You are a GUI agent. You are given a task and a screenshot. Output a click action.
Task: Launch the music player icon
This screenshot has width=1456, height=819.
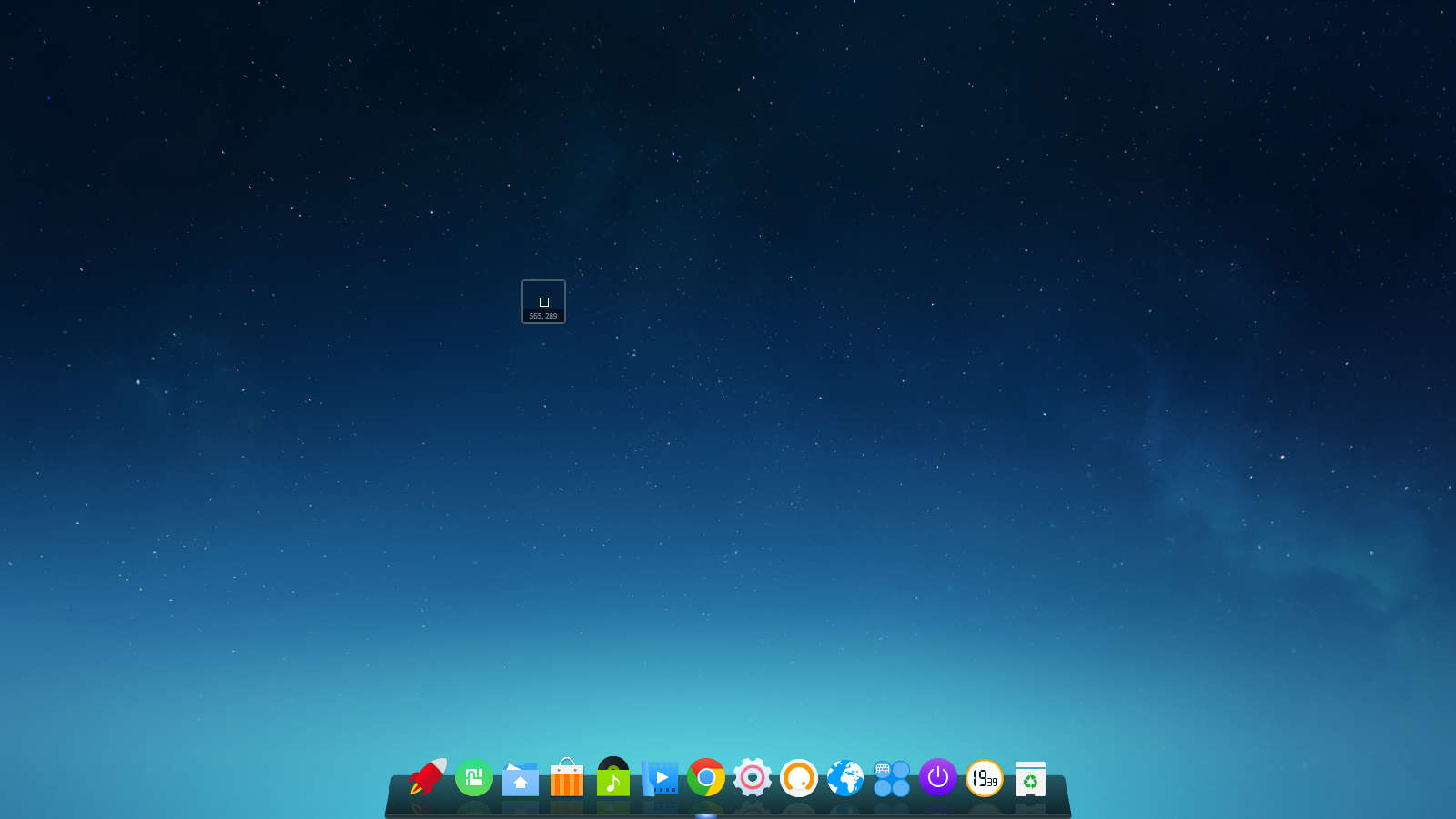coord(613,776)
